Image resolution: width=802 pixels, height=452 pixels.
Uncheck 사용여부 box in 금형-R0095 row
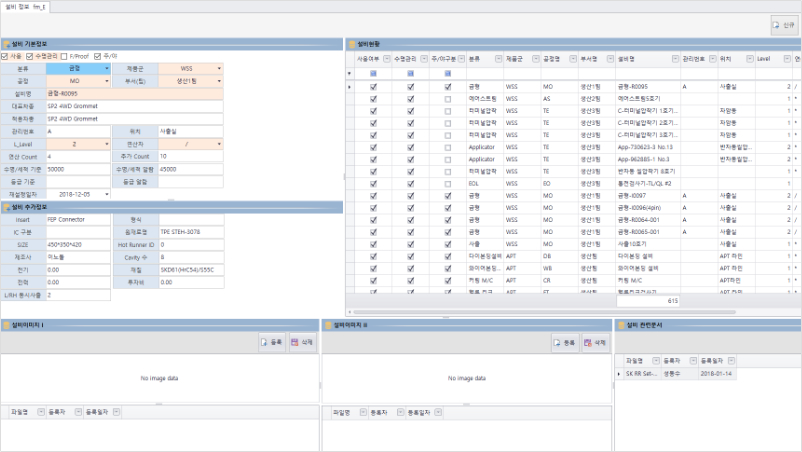point(373,87)
